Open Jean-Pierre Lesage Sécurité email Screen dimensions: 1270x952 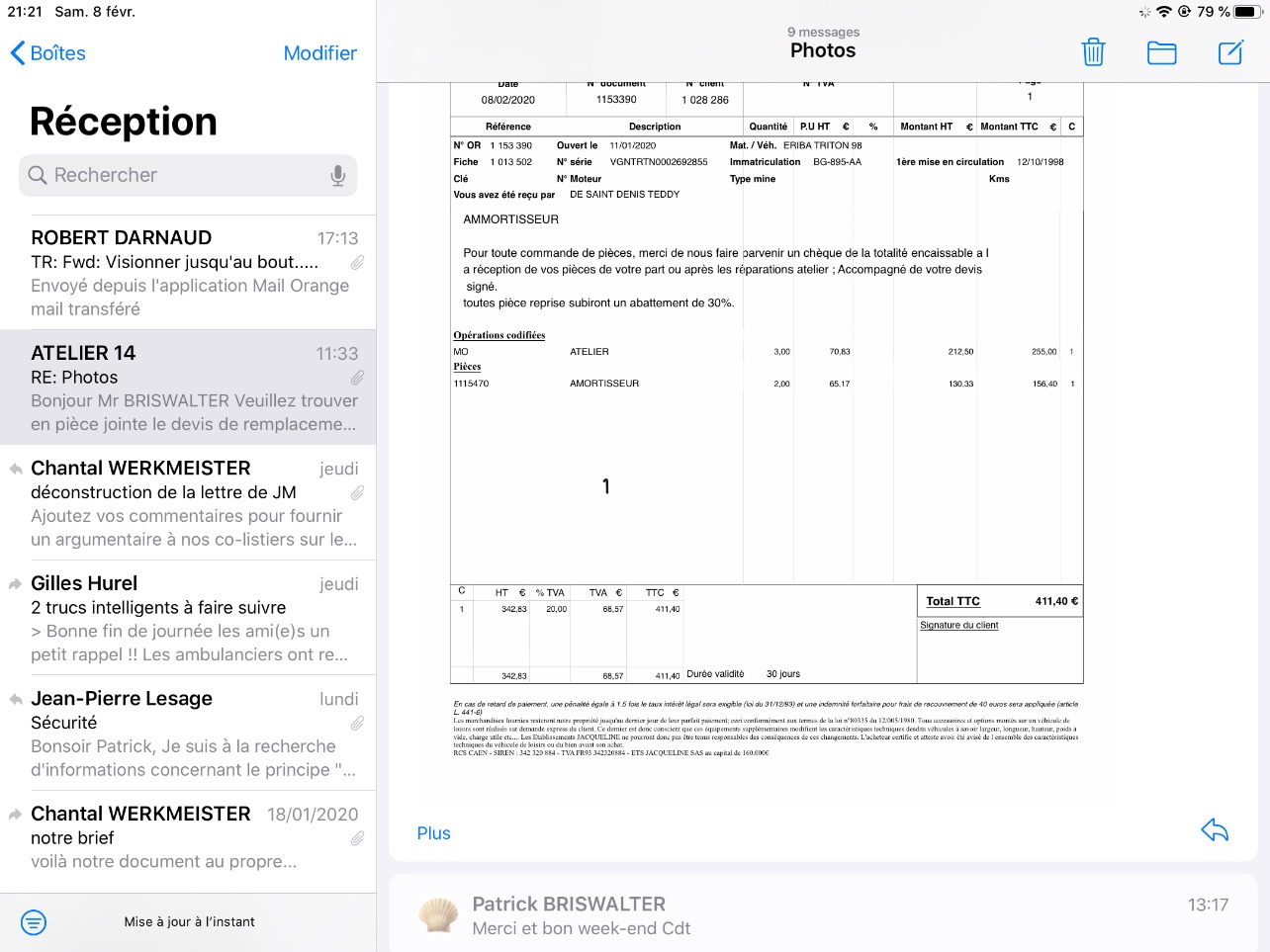pyautogui.click(x=188, y=734)
